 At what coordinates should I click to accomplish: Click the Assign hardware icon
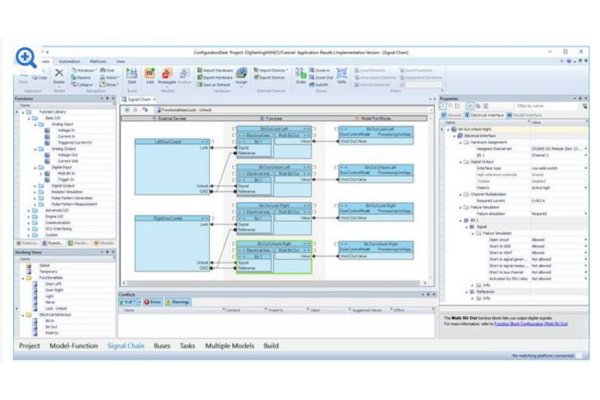coord(241,73)
